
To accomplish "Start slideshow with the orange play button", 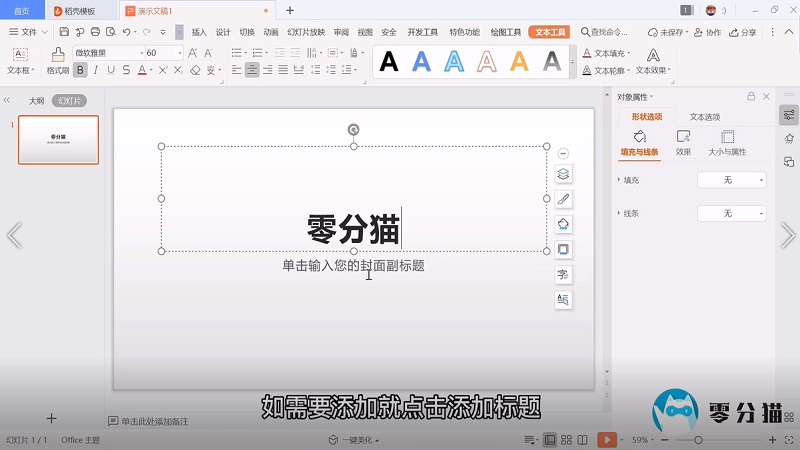I will click(x=606, y=440).
